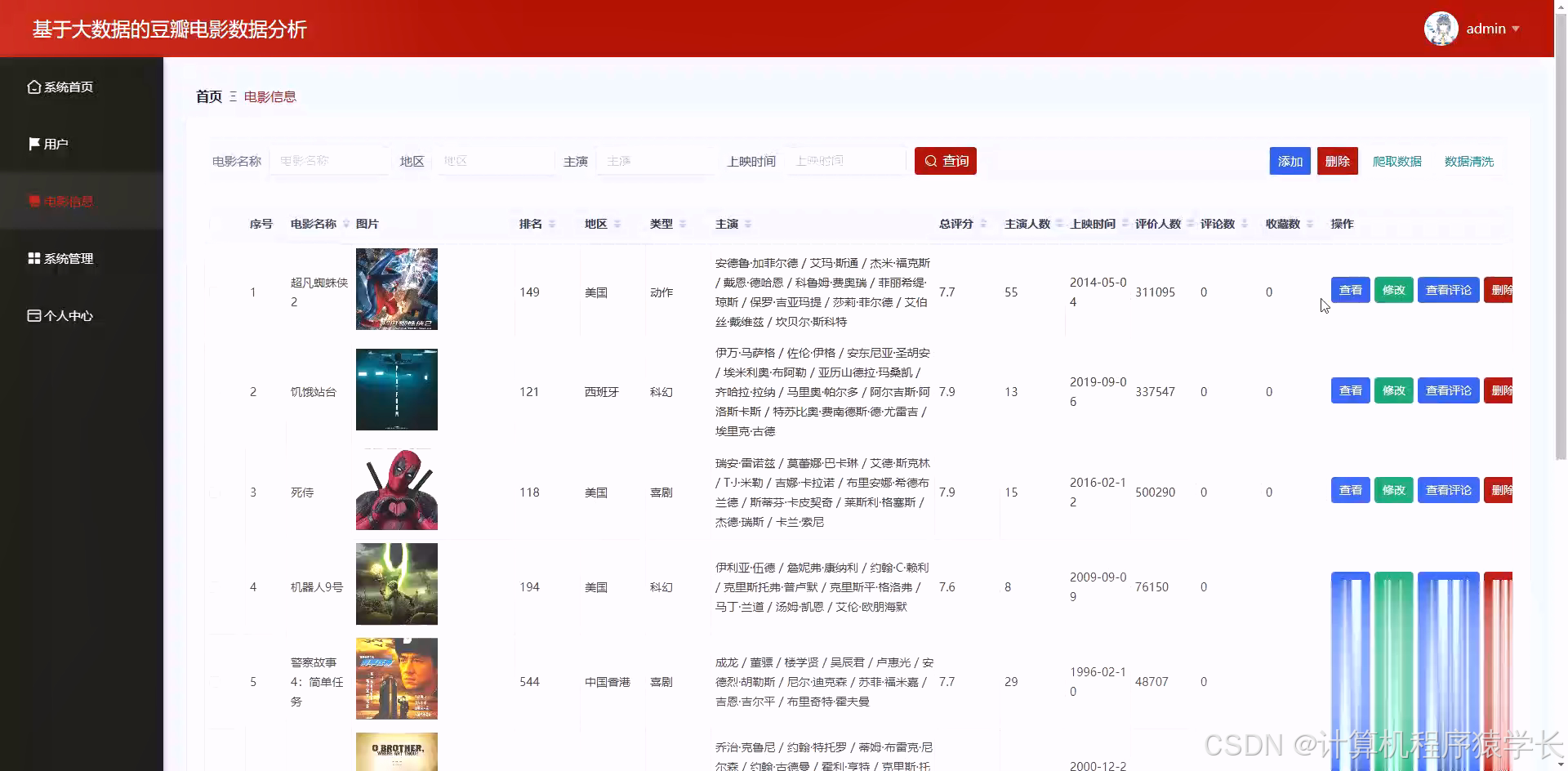Select the 系统首页 home icon in sidebar
Image resolution: width=1568 pixels, height=771 pixels.
point(33,86)
